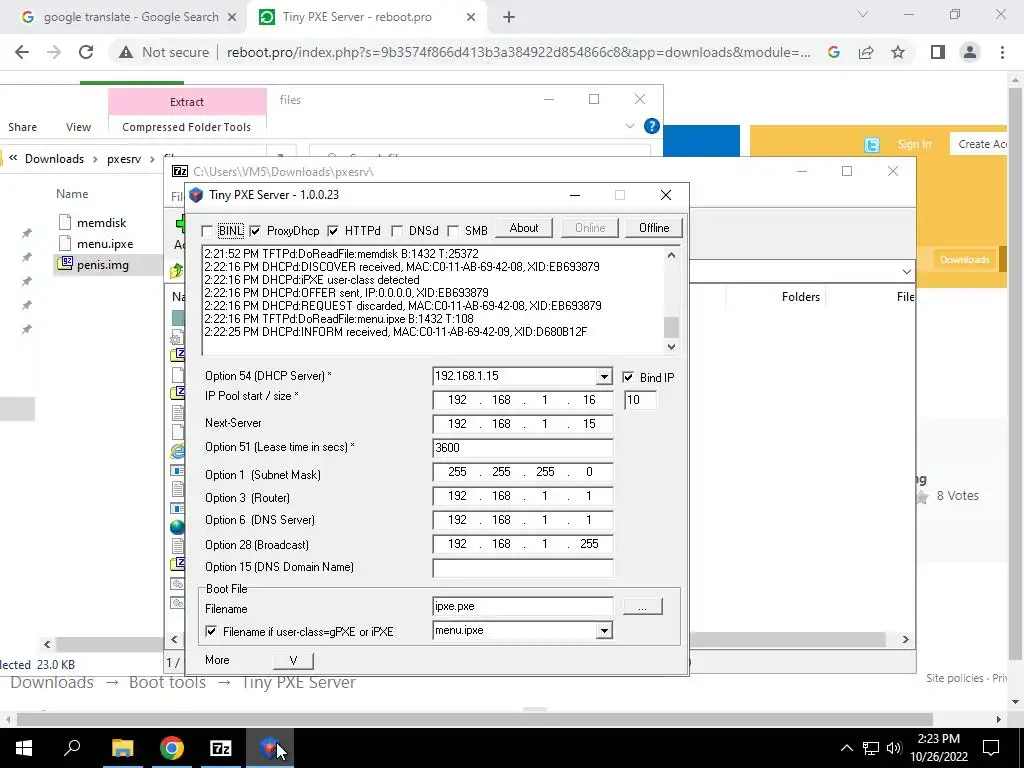
Task: Expand More options with V button
Action: click(293, 660)
